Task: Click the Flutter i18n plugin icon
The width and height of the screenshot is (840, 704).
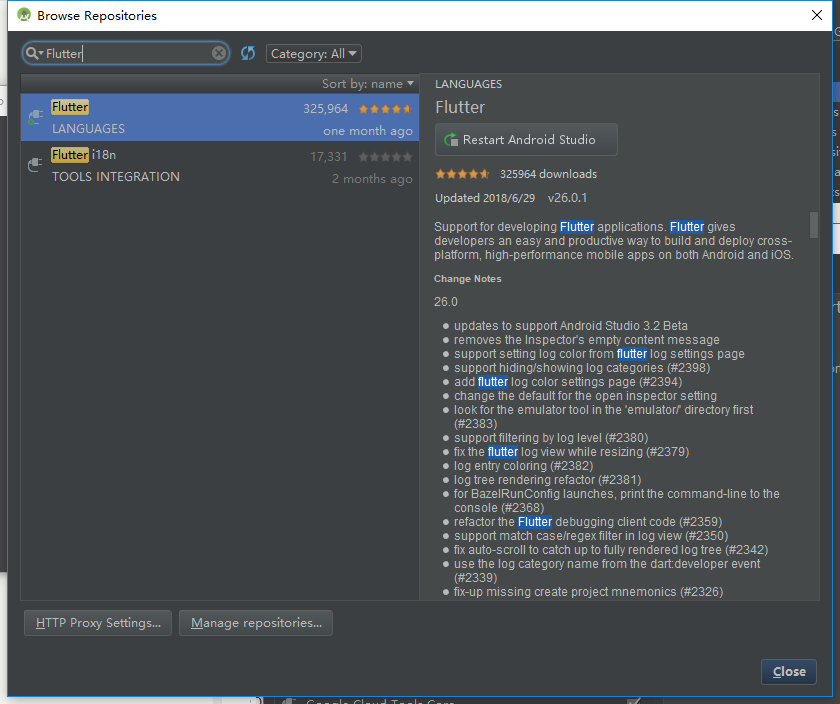Action: tap(35, 165)
